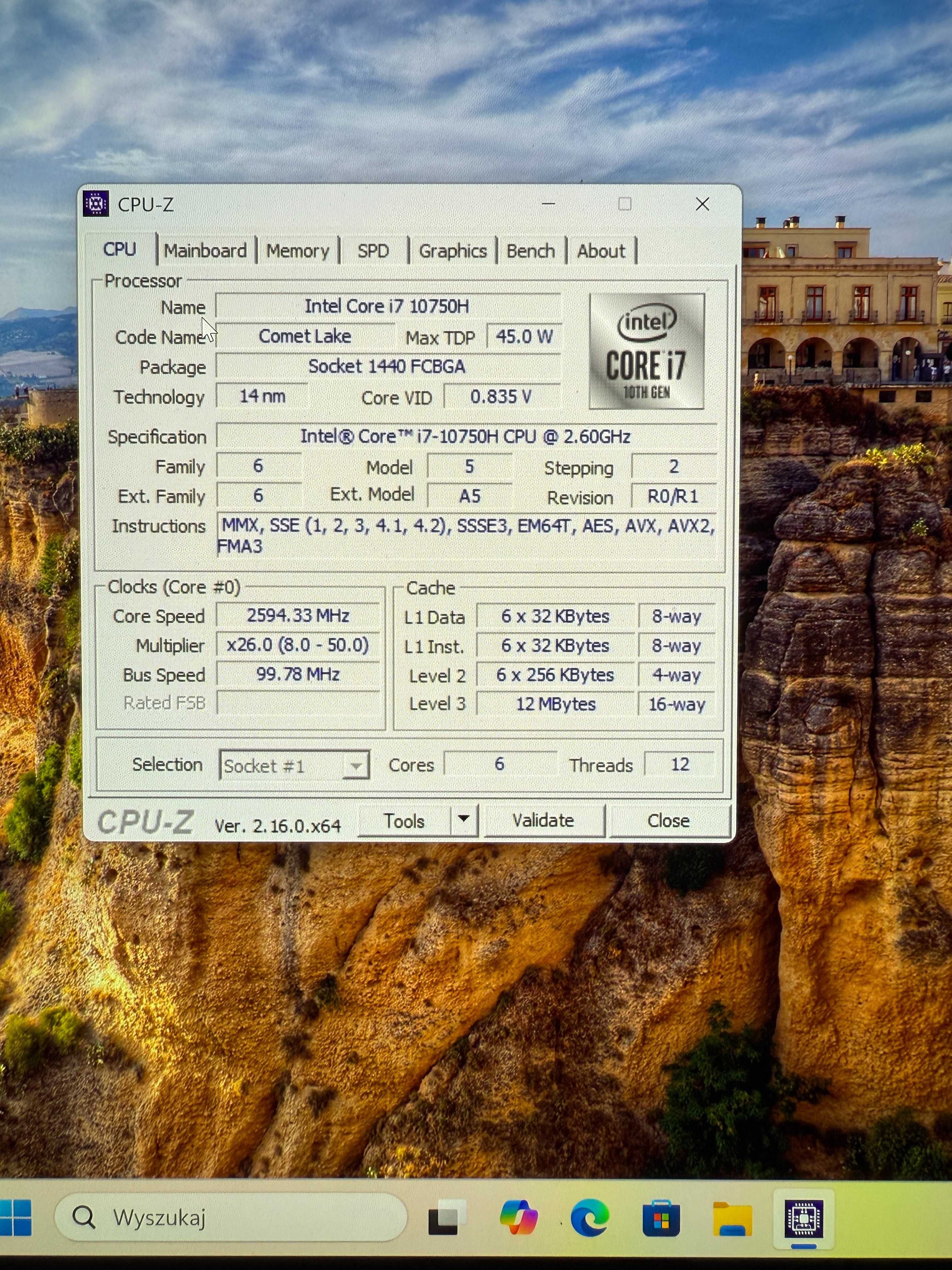Click the disabled maximize button of CPU-Z
This screenshot has width=952, height=1270.
(x=625, y=204)
